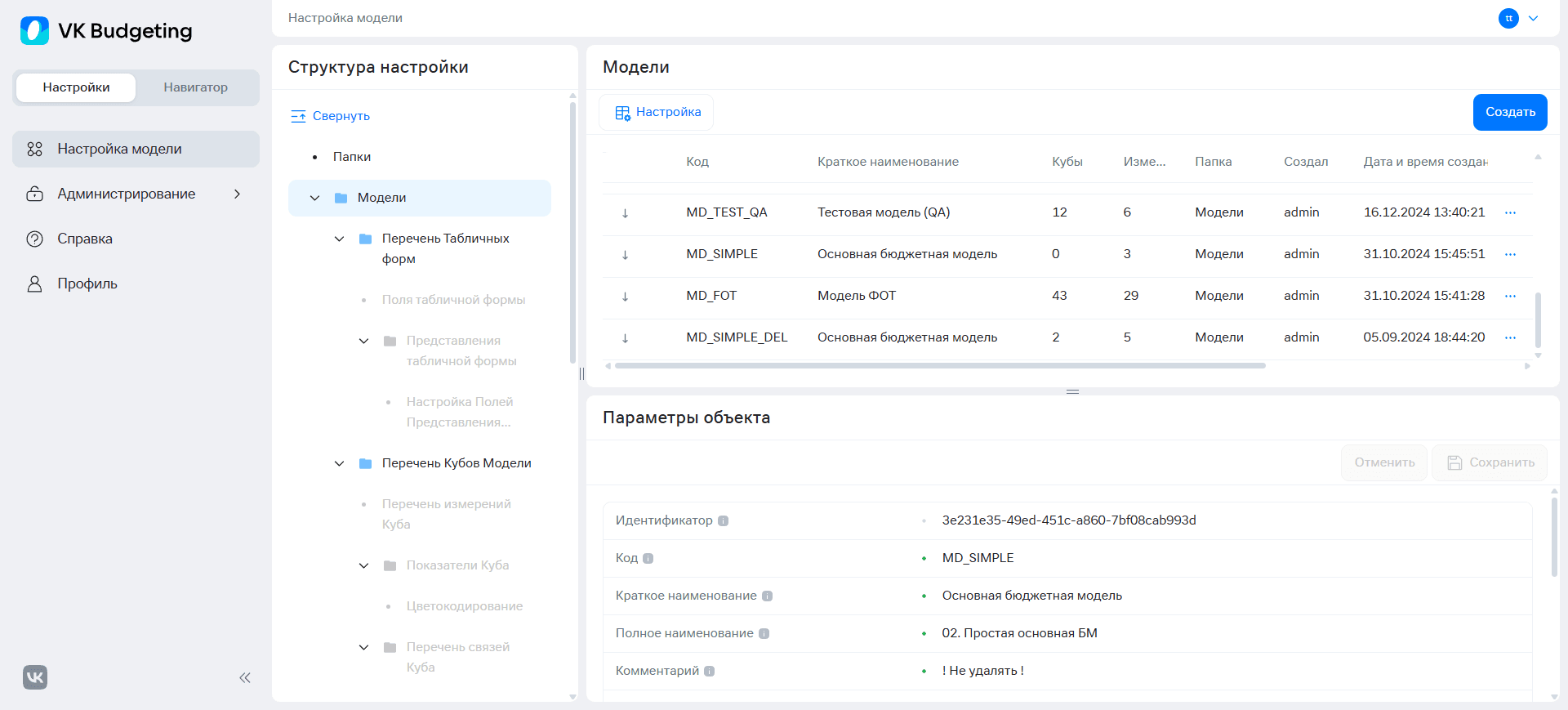Open the three-dots menu for MD_TEST_QA row
1568x710 pixels.
click(x=1510, y=212)
